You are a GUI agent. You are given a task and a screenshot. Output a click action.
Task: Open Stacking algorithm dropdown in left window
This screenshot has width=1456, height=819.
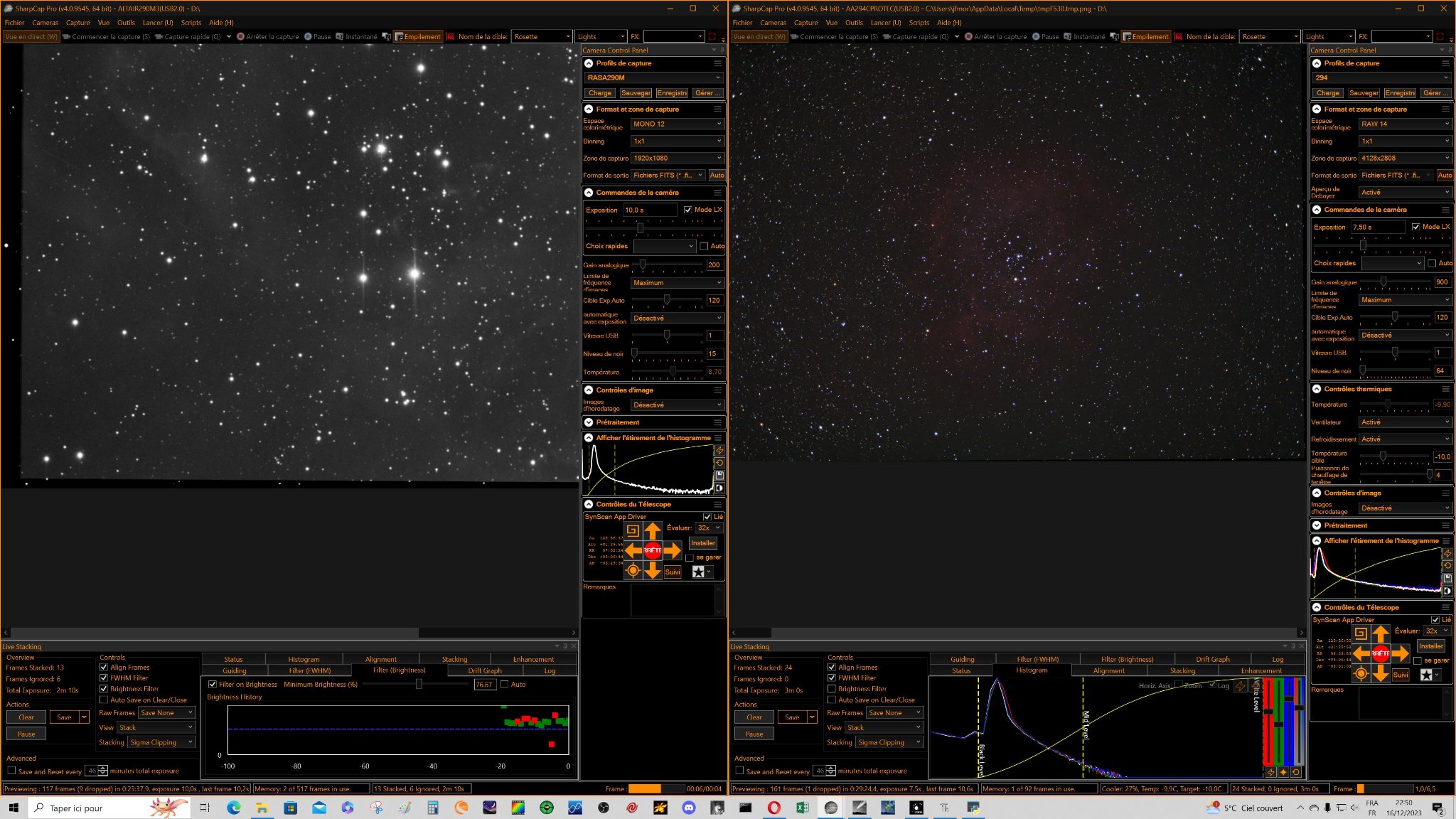(162, 742)
